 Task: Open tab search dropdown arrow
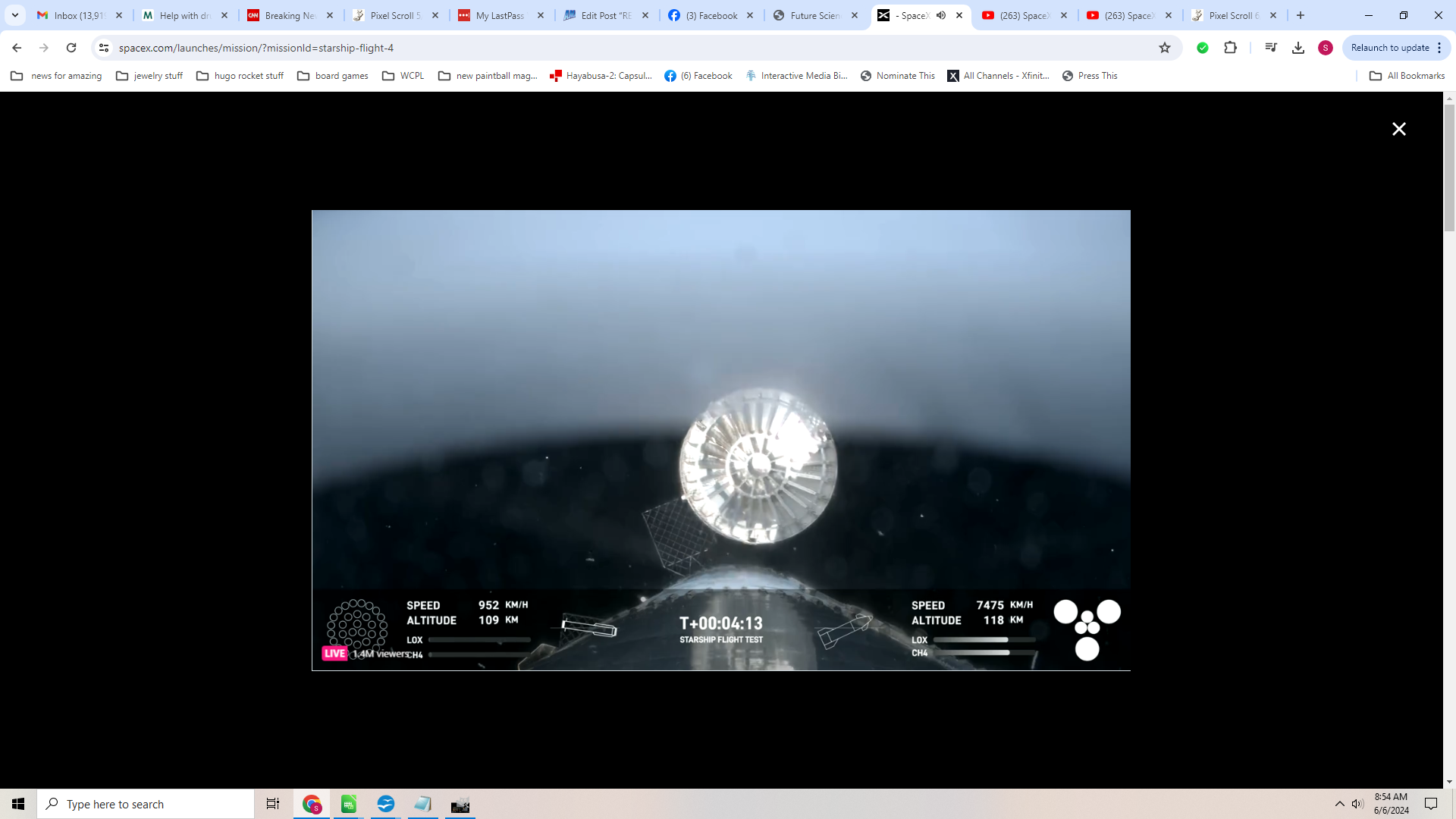[14, 15]
